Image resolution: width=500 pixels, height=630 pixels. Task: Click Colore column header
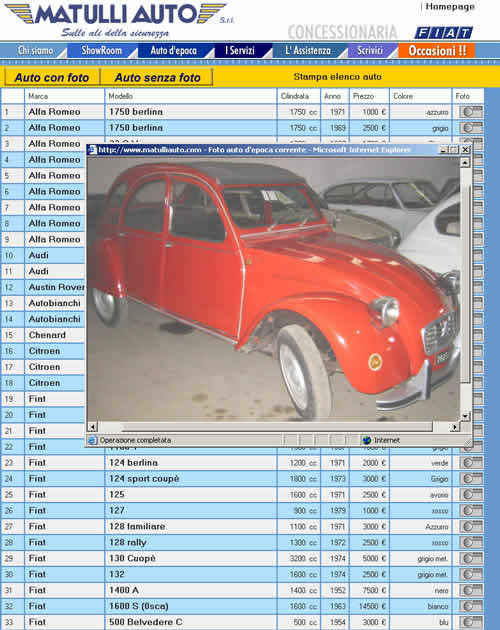click(403, 96)
